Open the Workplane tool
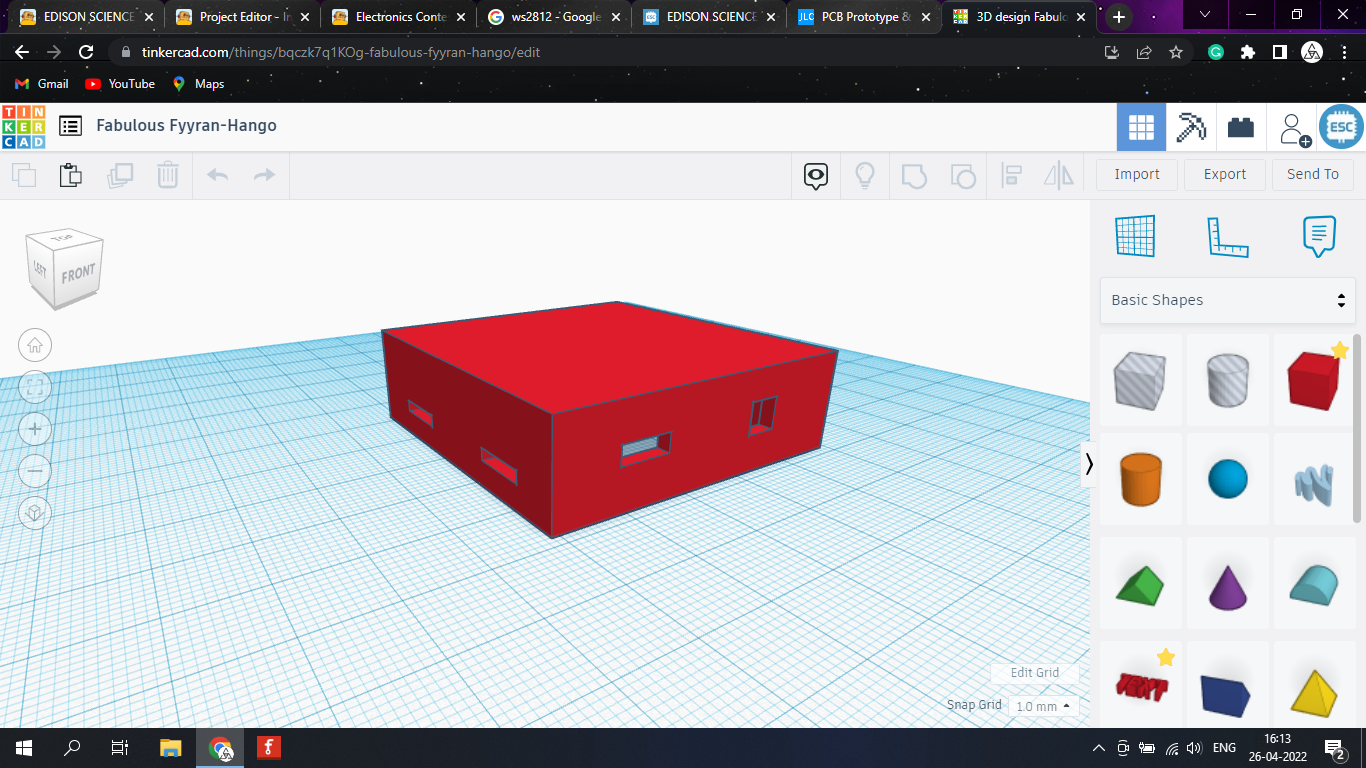This screenshot has width=1366, height=768. pyautogui.click(x=1135, y=237)
